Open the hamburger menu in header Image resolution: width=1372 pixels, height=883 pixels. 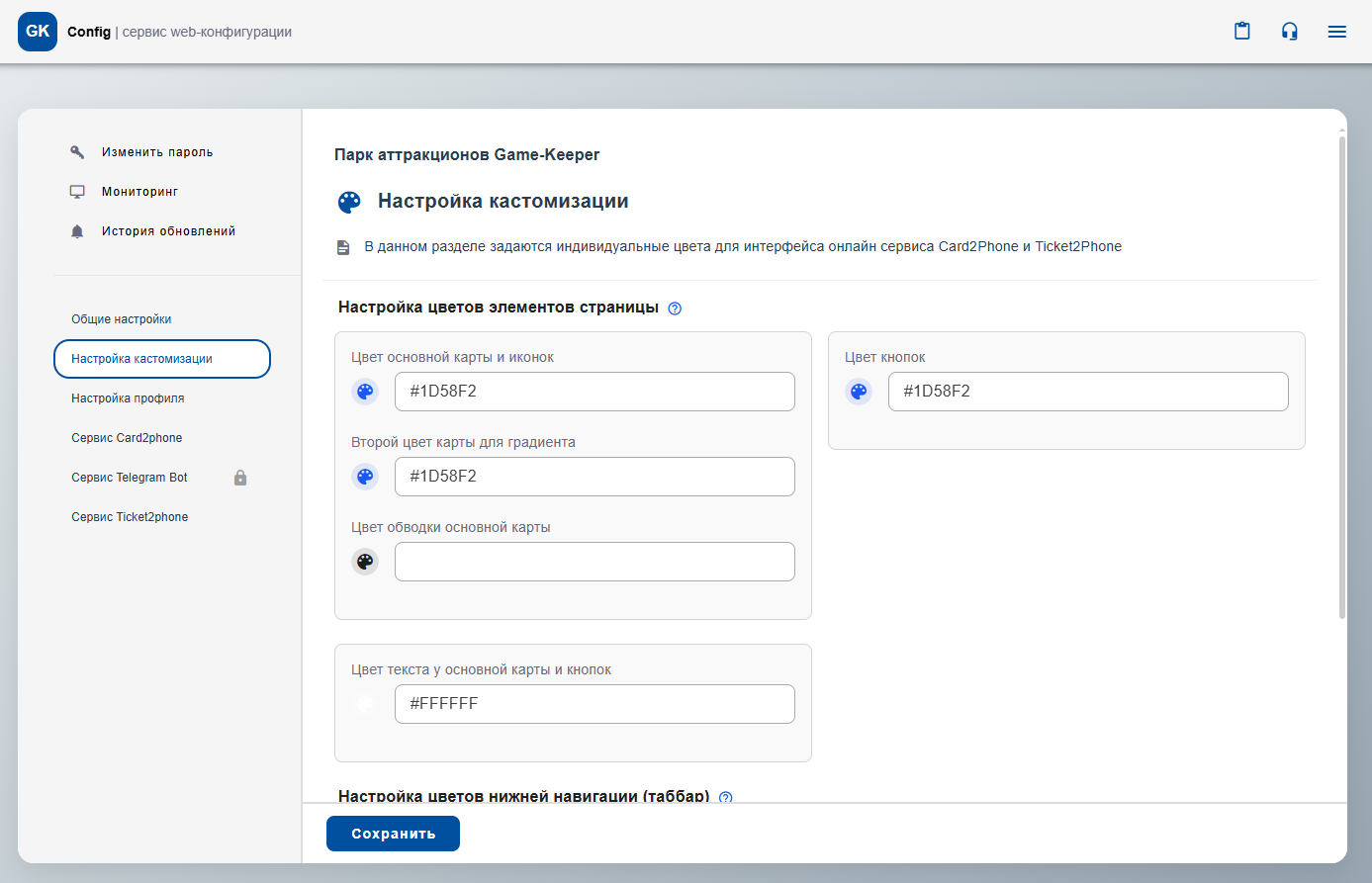pyautogui.click(x=1337, y=32)
